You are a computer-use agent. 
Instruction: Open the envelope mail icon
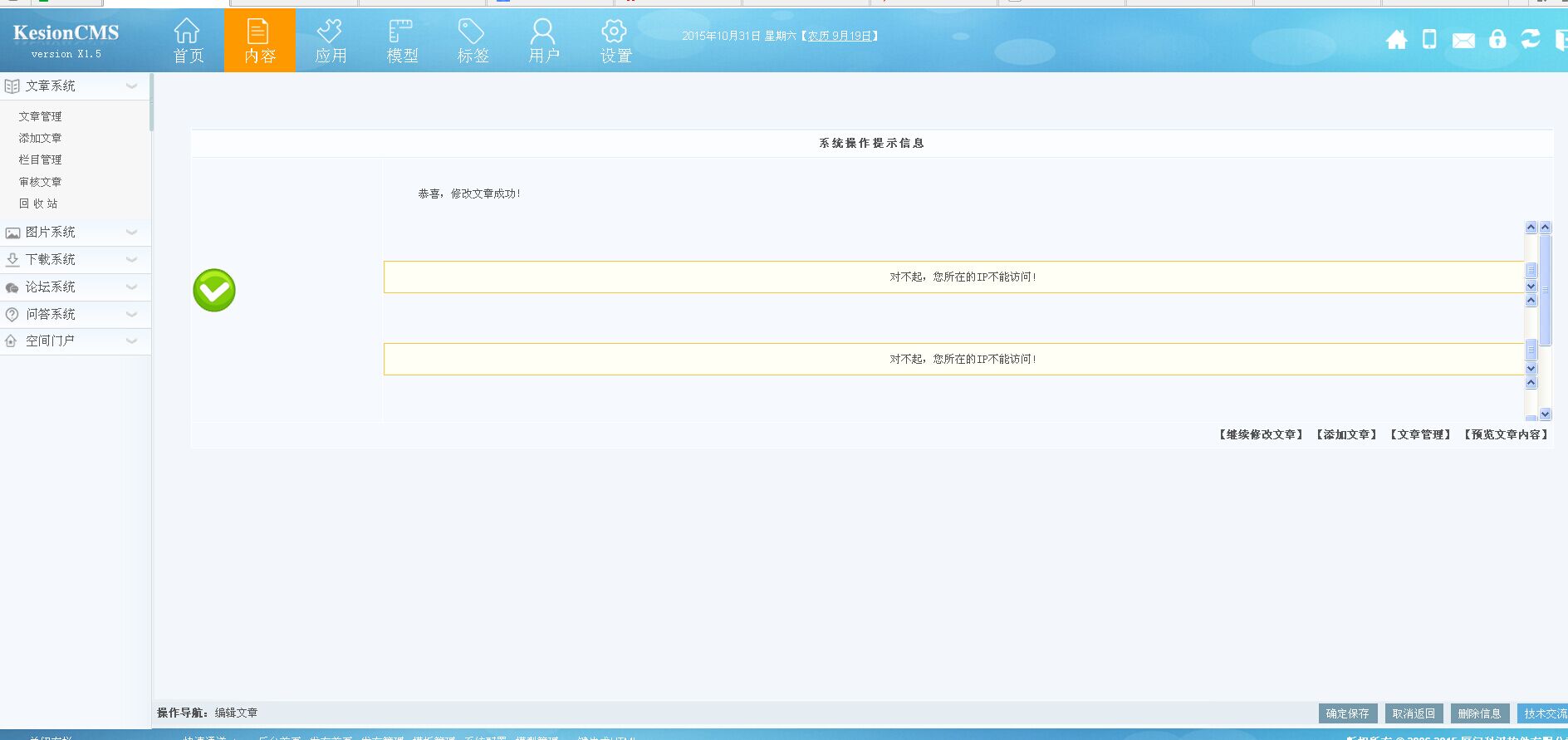(1463, 40)
